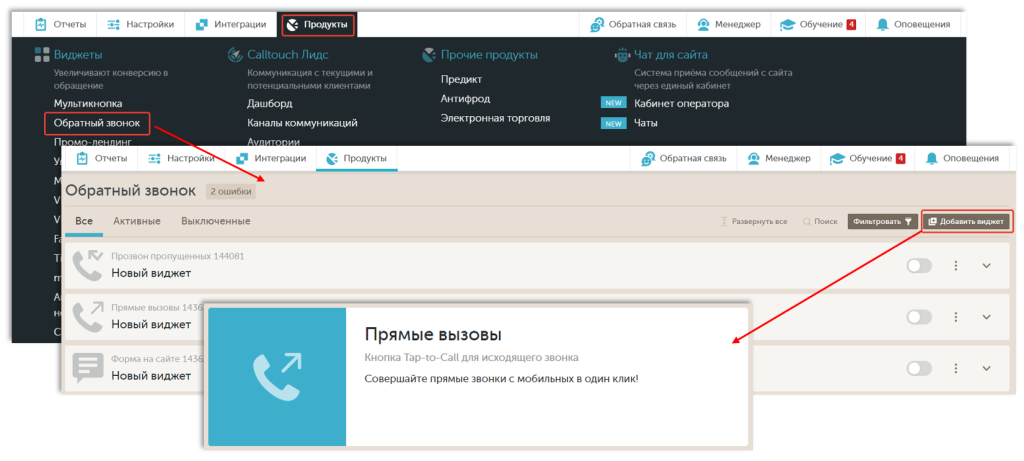1024x461 pixels.
Task: Click text Кнопка Tap-to-Call для исходящего звонка
Action: pyautogui.click(x=471, y=358)
